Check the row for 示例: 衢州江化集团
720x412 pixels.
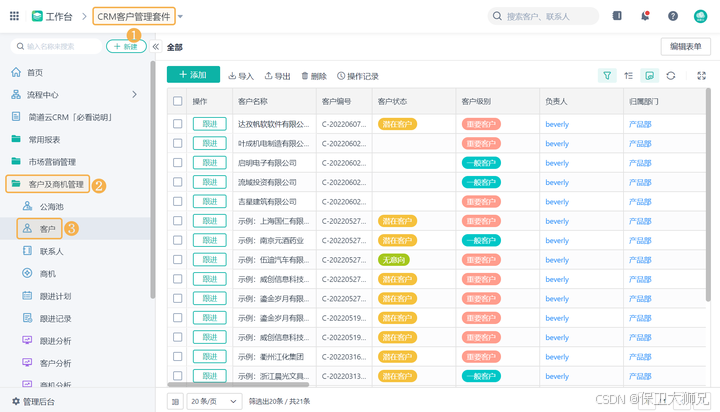click(178, 356)
